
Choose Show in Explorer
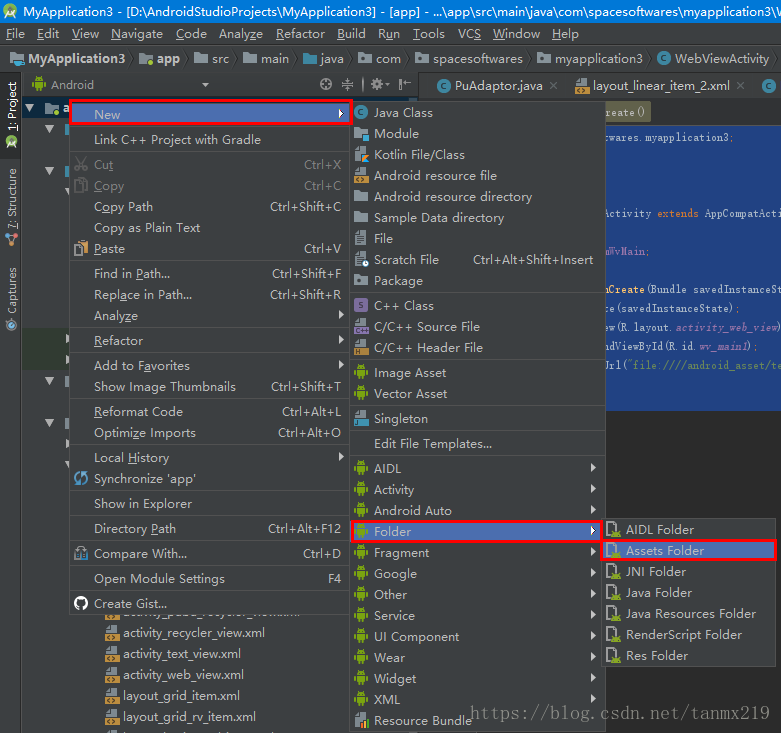click(x=209, y=503)
